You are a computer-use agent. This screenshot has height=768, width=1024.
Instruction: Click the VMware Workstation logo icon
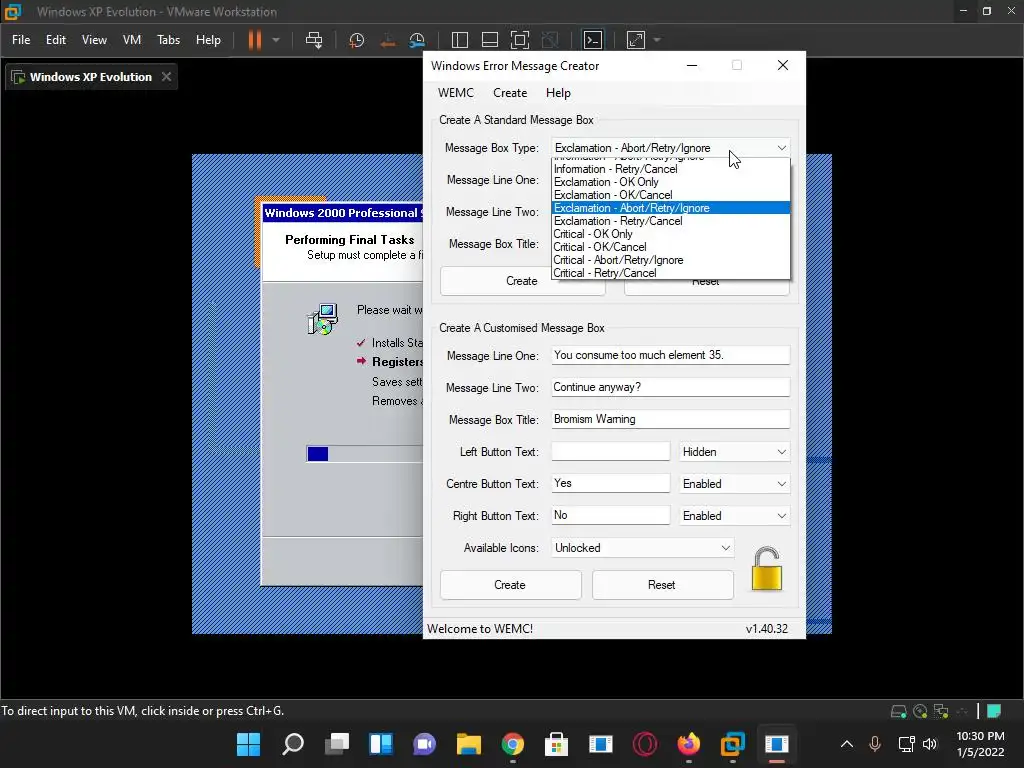[13, 11]
